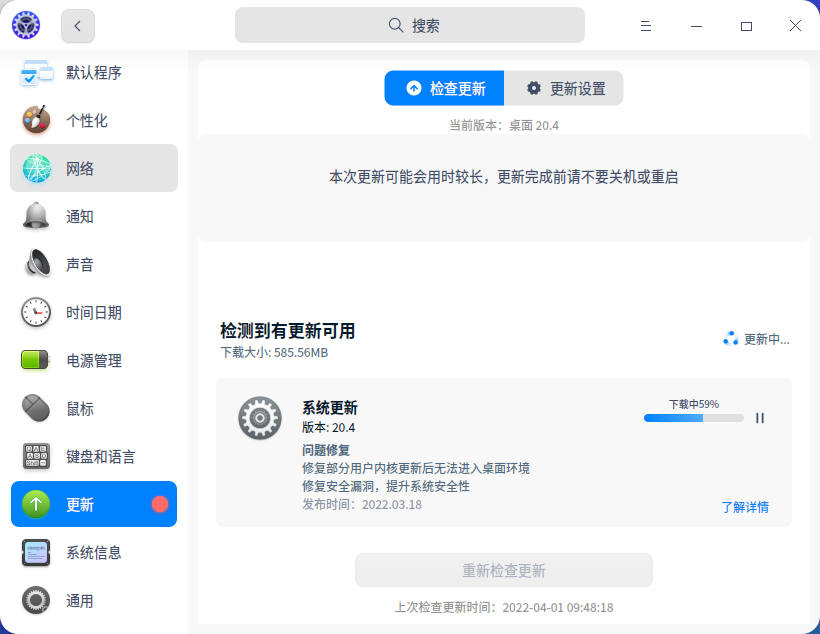820x634 pixels.
Task: Open 电源管理 settings section
Action: (x=94, y=360)
